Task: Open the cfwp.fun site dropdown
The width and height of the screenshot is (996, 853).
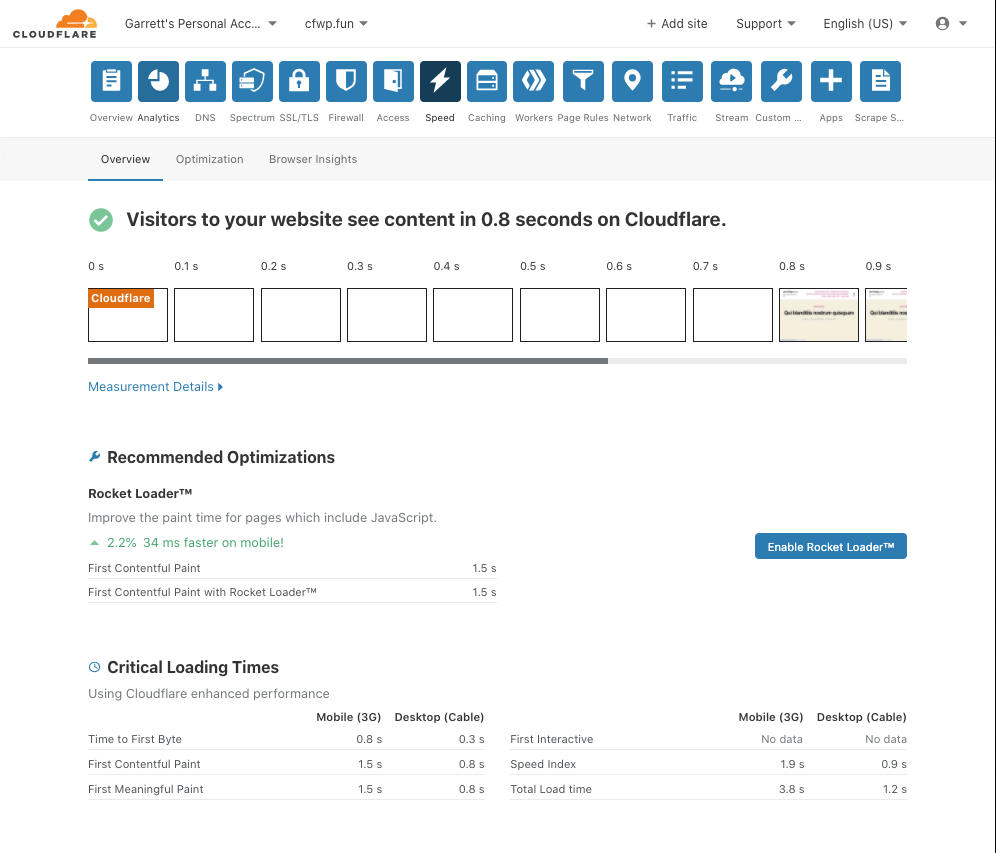Action: (336, 23)
